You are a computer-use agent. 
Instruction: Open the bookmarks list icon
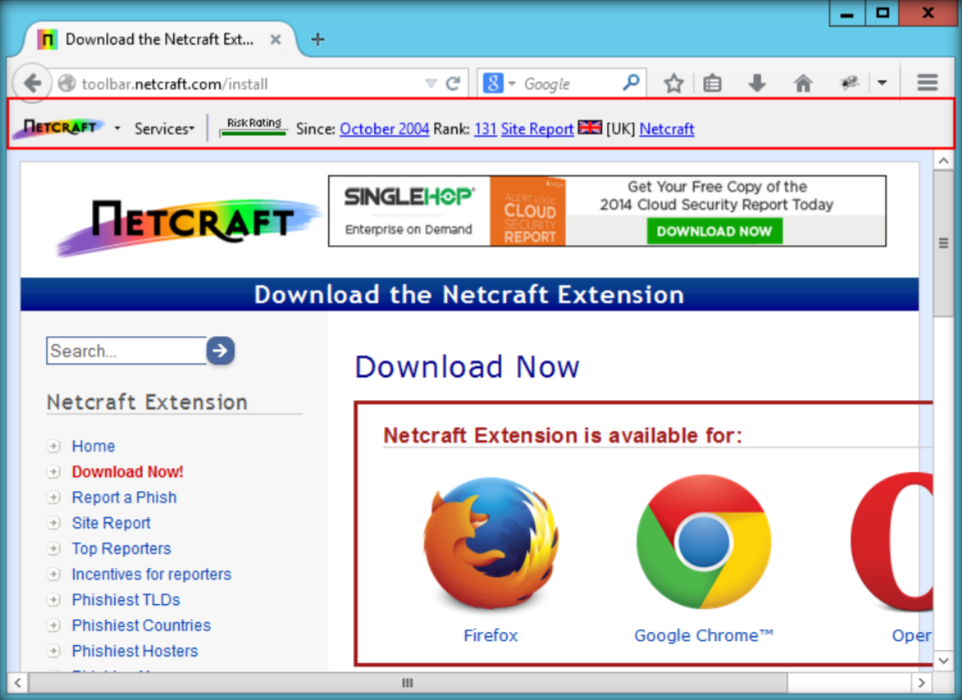pos(712,84)
